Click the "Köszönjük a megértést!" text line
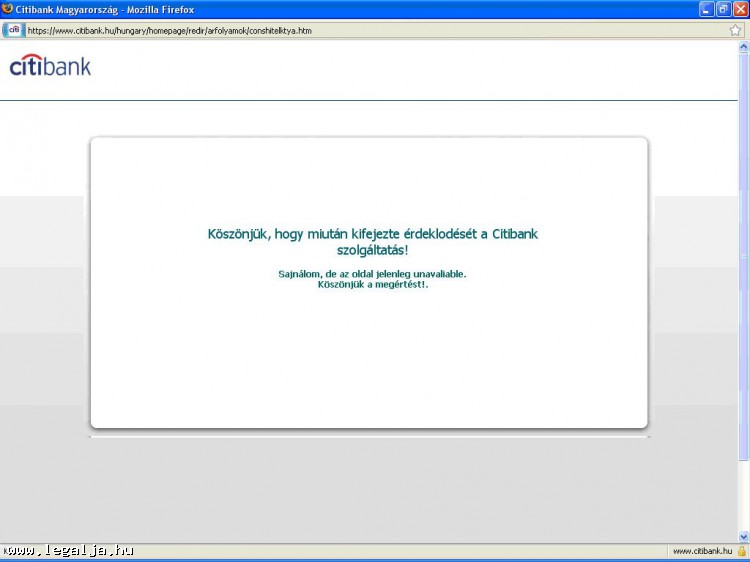 [x=372, y=284]
